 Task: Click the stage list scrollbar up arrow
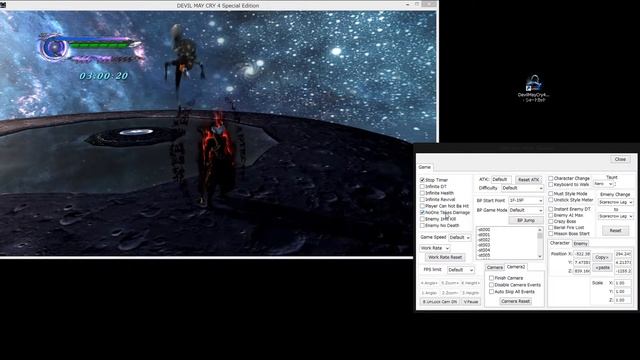click(x=540, y=230)
